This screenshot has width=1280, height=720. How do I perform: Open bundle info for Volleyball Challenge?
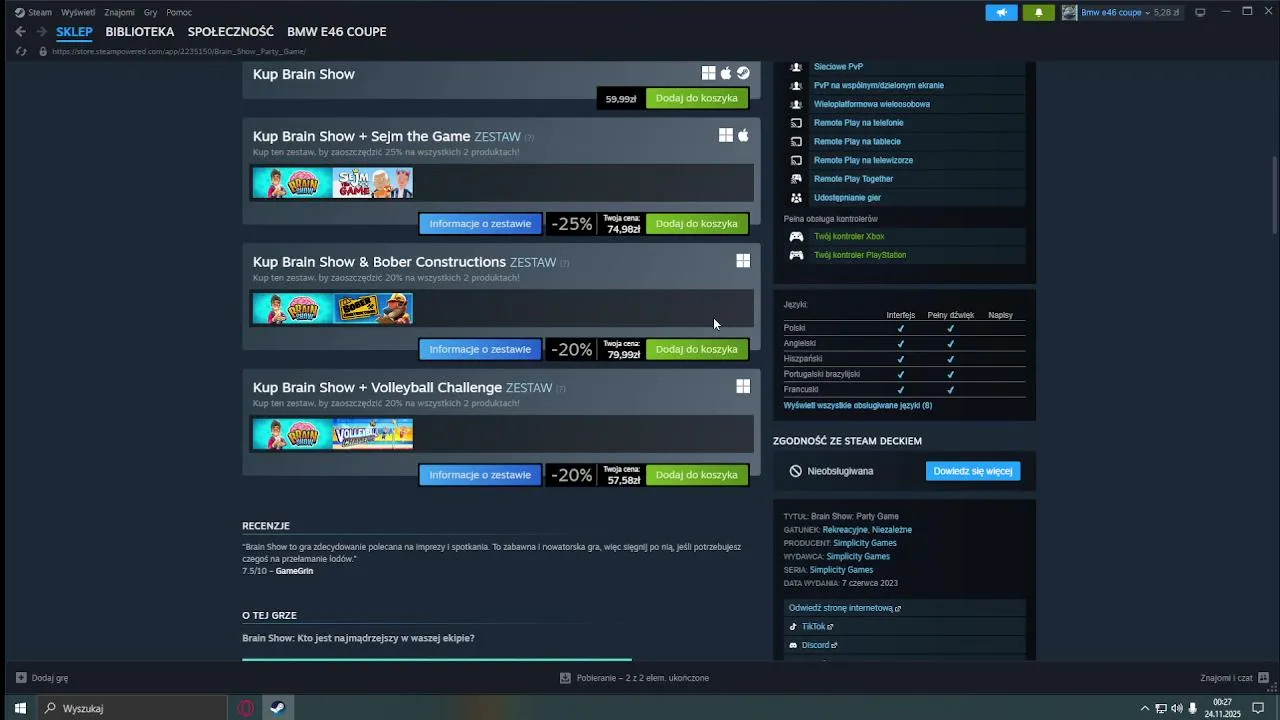[x=480, y=475]
